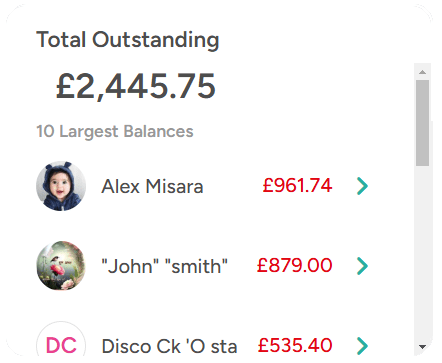
Task: Open the "John" "smith" customer name
Action: (x=164, y=266)
